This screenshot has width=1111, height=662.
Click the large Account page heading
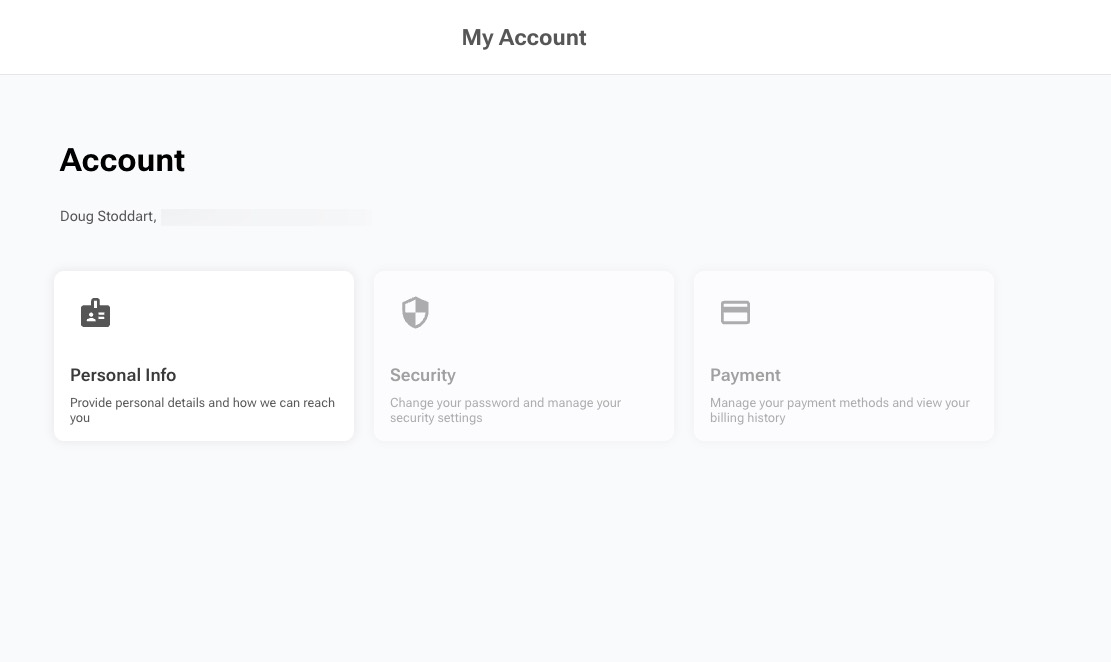(x=122, y=160)
